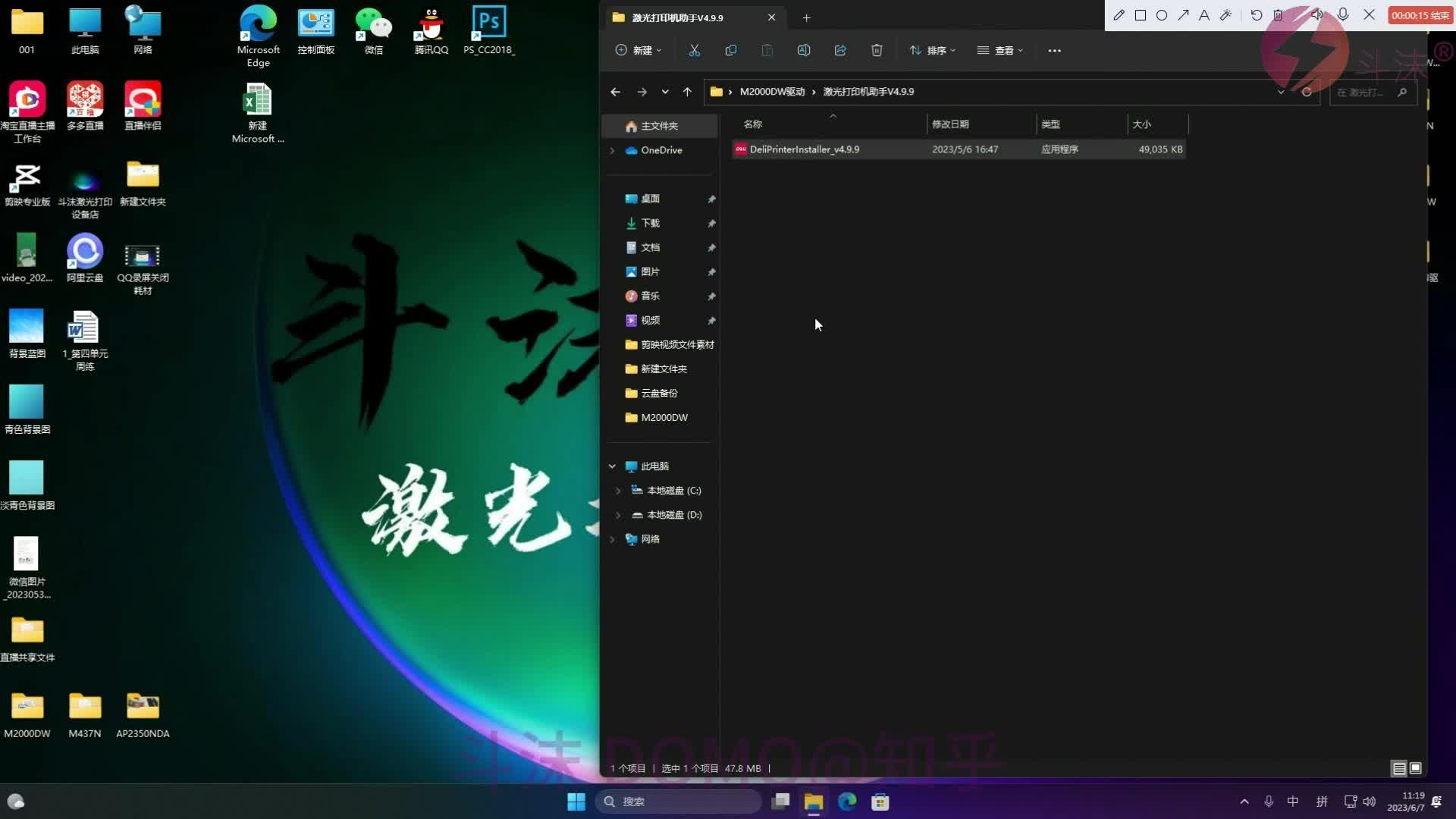Switch to large icons view in status bar
This screenshot has height=819, width=1456.
(x=1415, y=768)
